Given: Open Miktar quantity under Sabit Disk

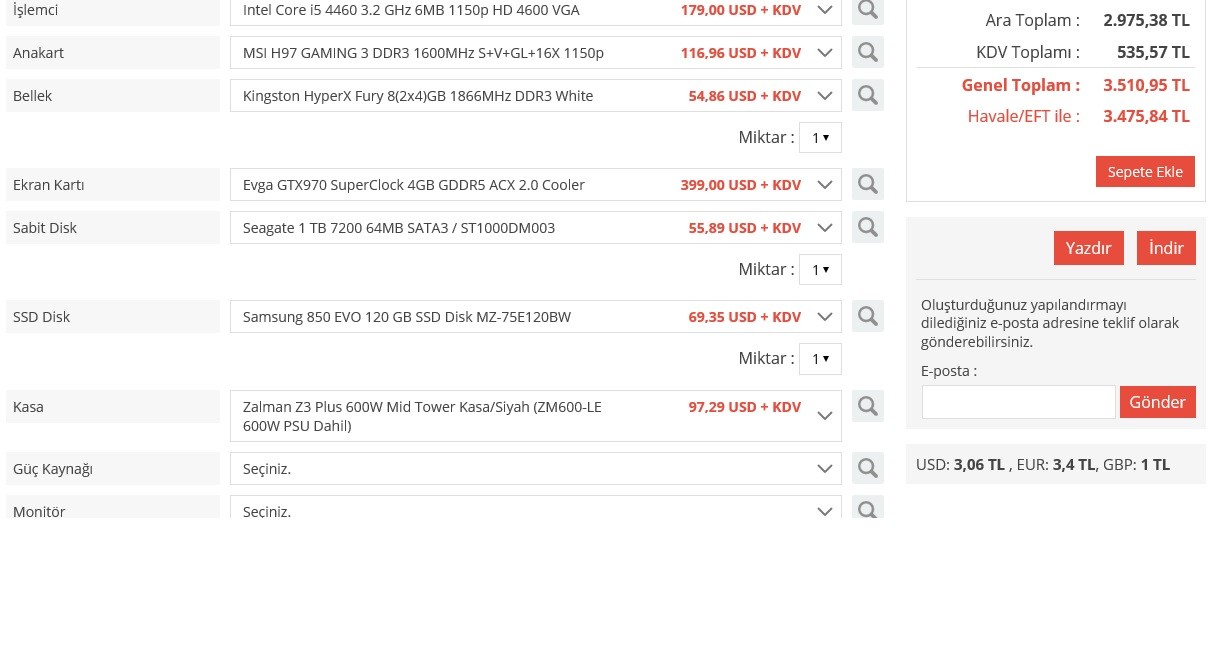Looking at the screenshot, I should 820,270.
